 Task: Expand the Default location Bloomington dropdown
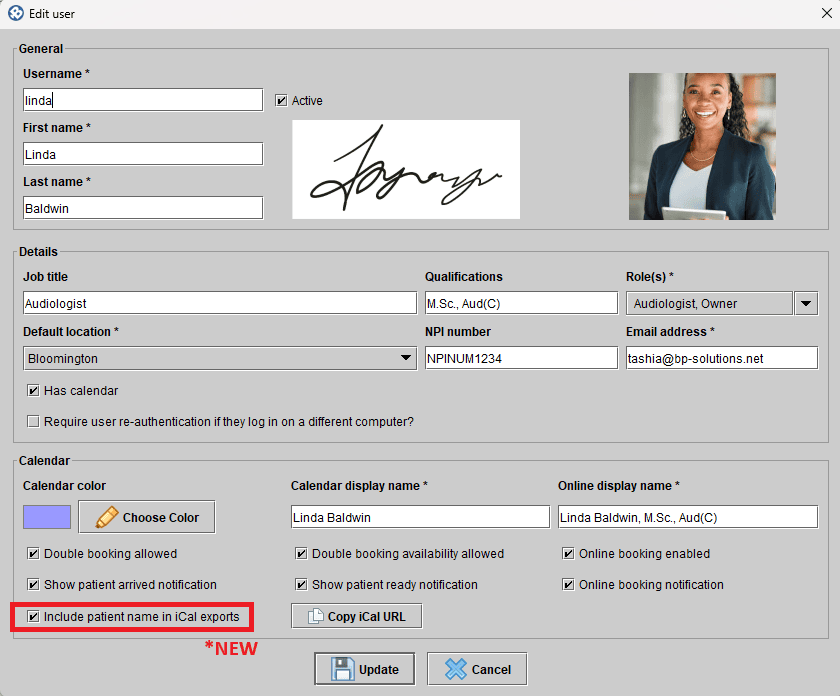coord(405,358)
